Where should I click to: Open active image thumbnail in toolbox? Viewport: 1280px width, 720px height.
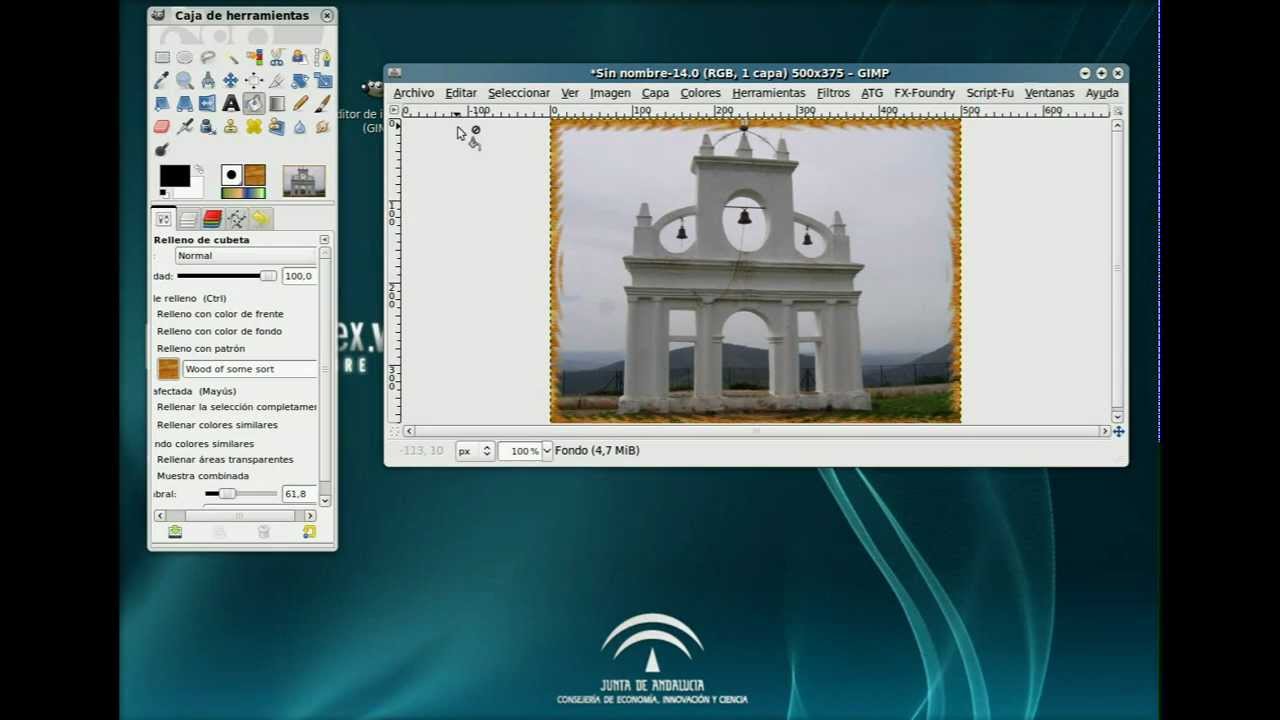(x=304, y=181)
